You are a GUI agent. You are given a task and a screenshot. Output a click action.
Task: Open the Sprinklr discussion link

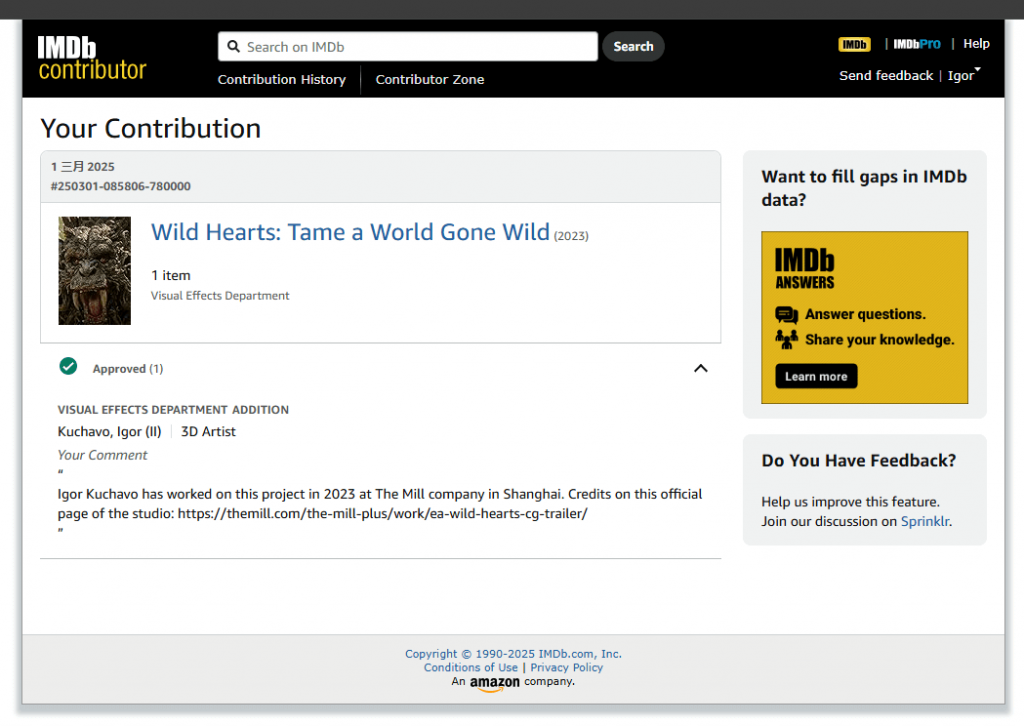pos(925,521)
